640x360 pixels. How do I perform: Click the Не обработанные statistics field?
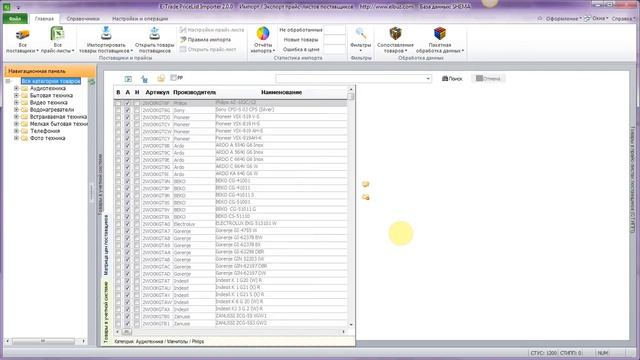pyautogui.click(x=335, y=30)
